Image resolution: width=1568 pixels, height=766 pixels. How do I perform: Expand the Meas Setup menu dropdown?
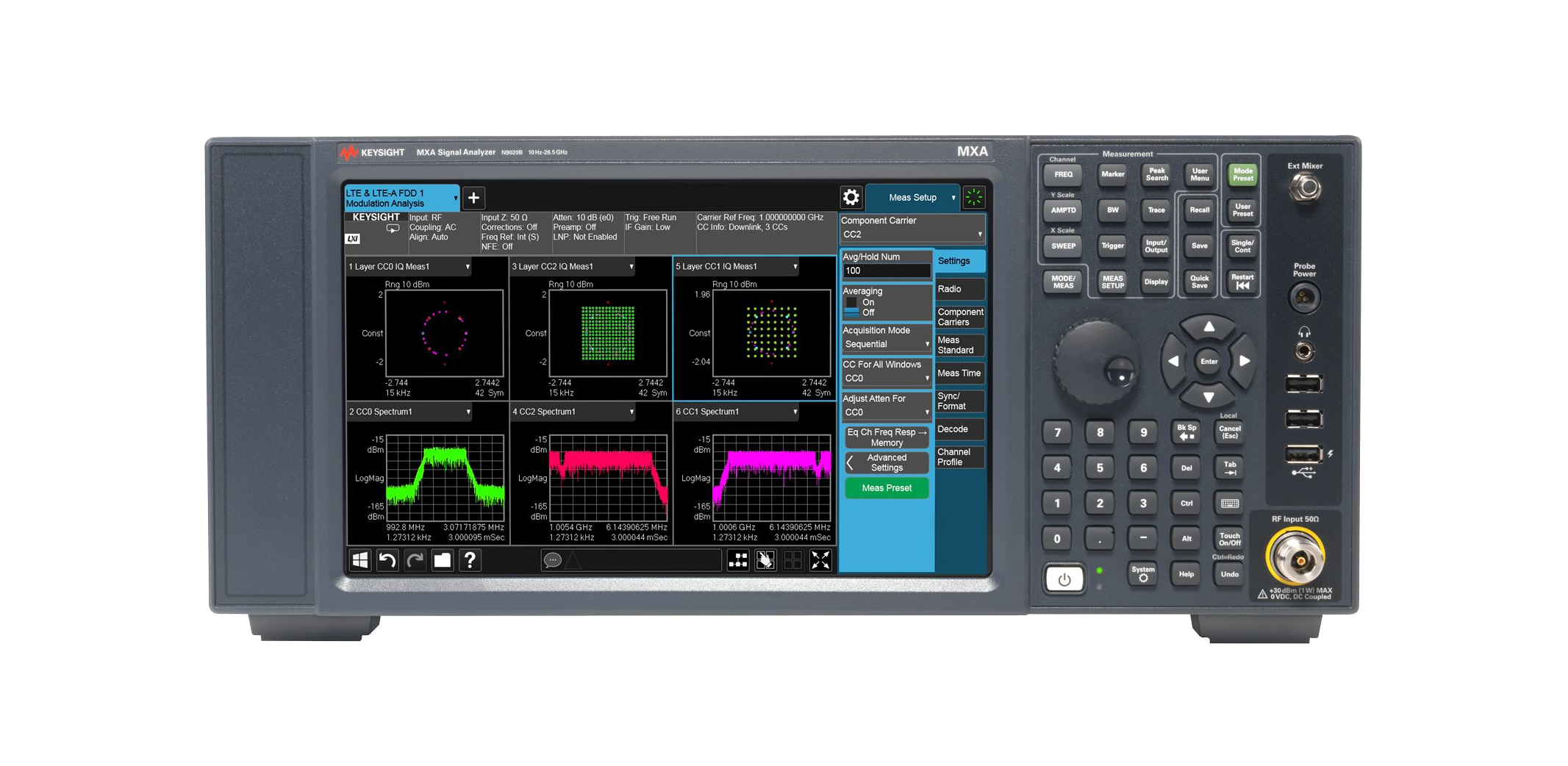pyautogui.click(x=913, y=197)
